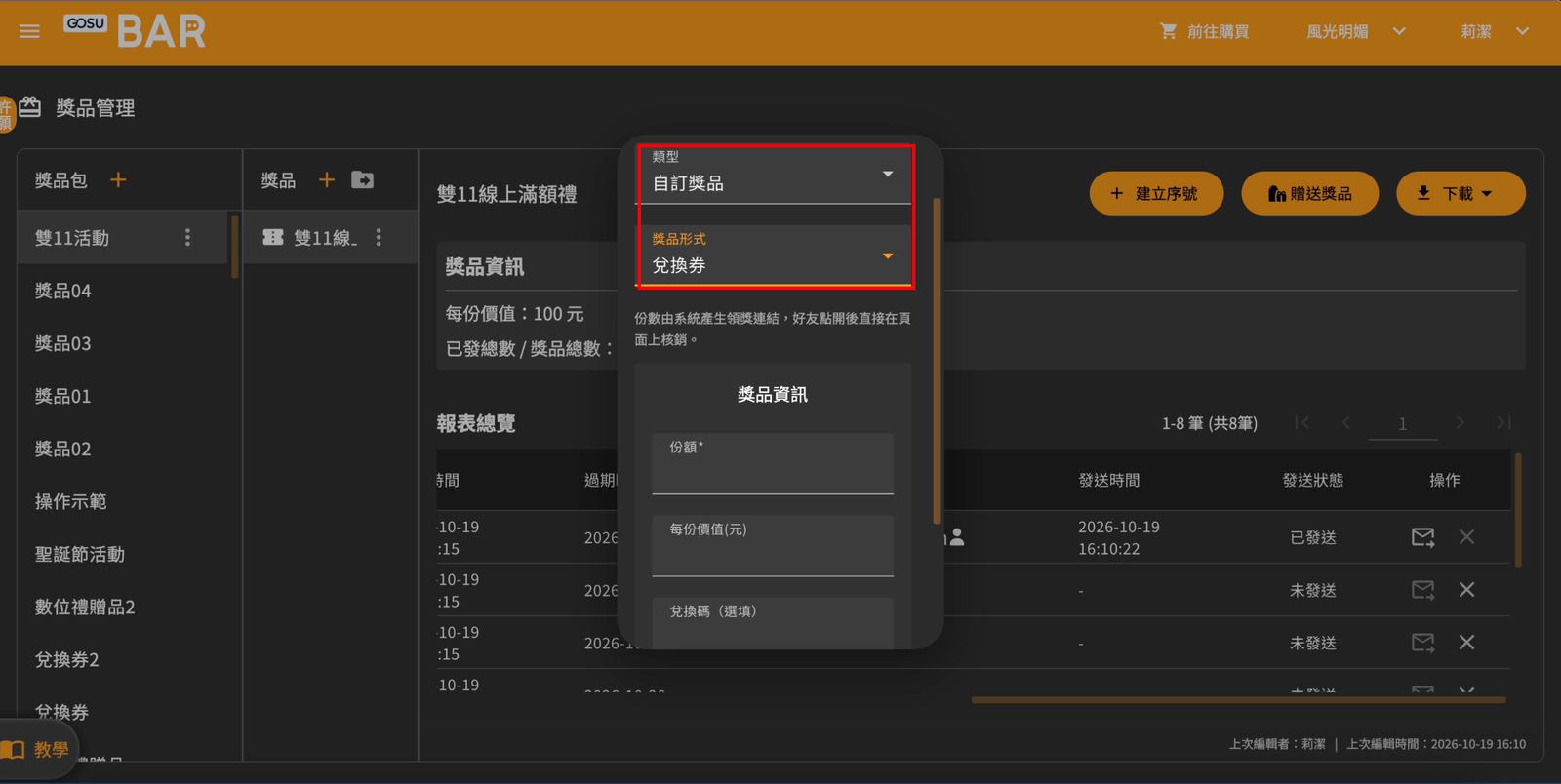This screenshot has height=784, width=1561.
Task: Expand the 獎品形式 兌換券 dropdown
Action: pos(773,256)
